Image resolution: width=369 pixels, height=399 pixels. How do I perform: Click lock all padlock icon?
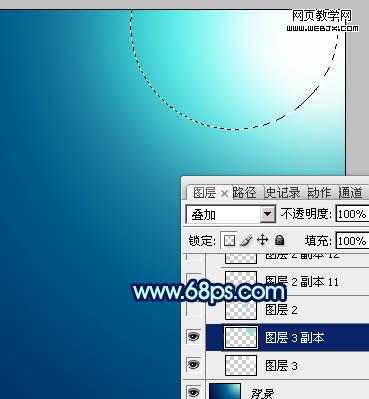pos(280,240)
